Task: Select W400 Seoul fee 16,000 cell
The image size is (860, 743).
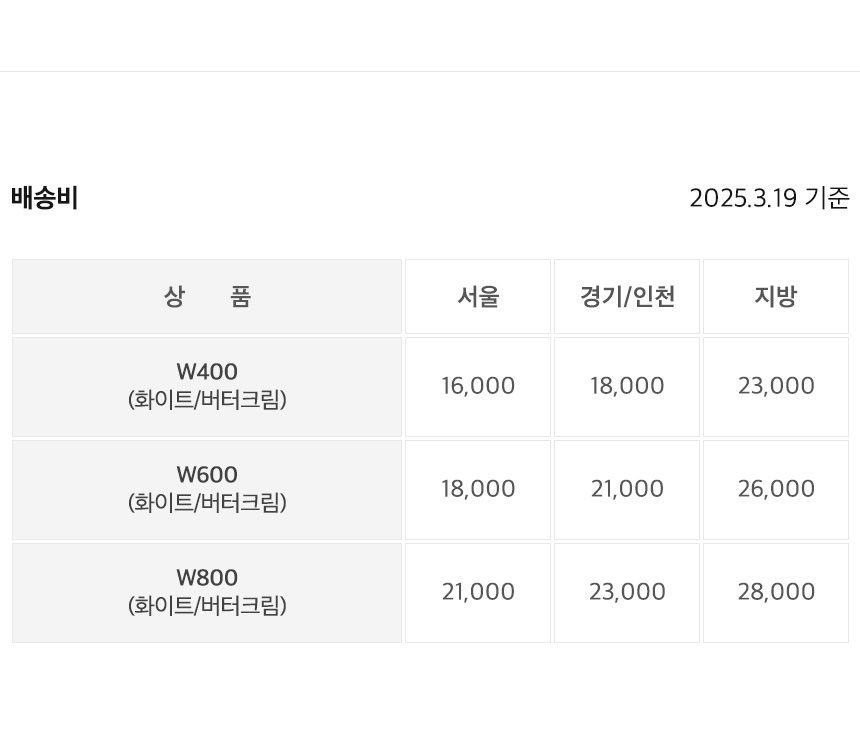Action: (x=478, y=387)
